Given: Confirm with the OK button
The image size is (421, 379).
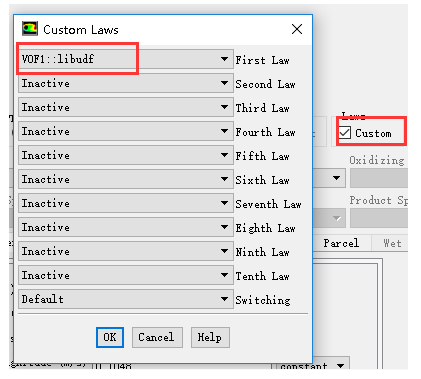Looking at the screenshot, I should 110,337.
